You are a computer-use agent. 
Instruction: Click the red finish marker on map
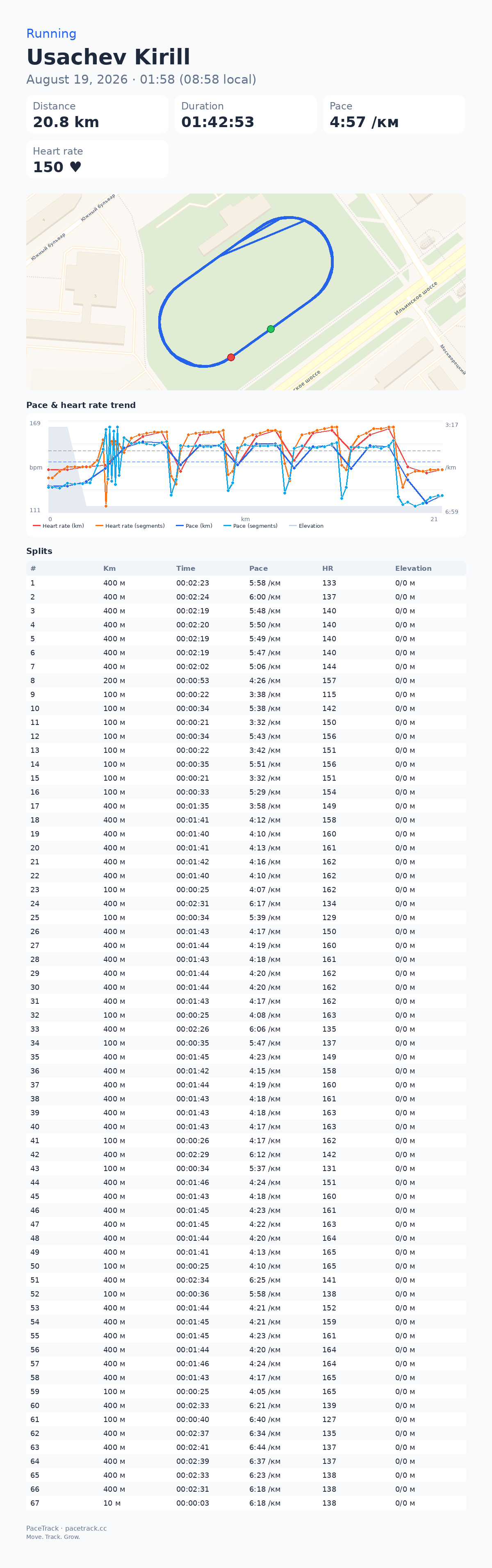[231, 358]
